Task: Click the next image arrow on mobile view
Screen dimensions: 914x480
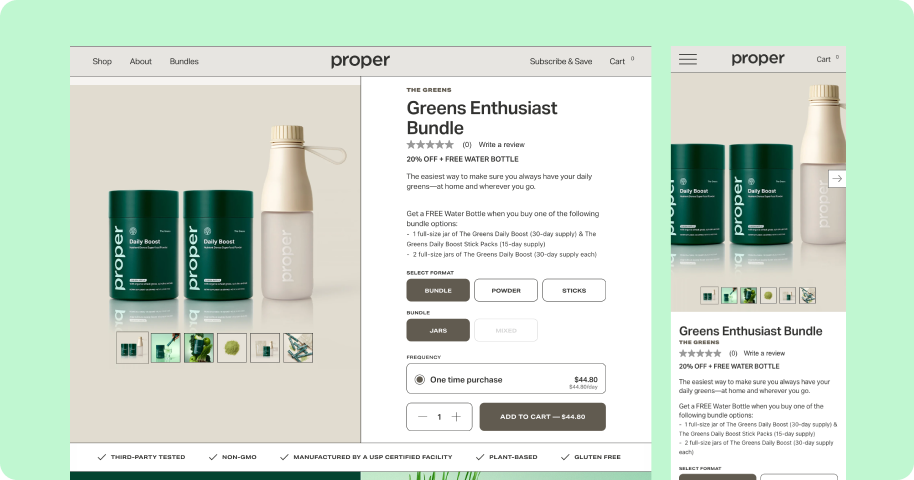Action: pos(837,178)
